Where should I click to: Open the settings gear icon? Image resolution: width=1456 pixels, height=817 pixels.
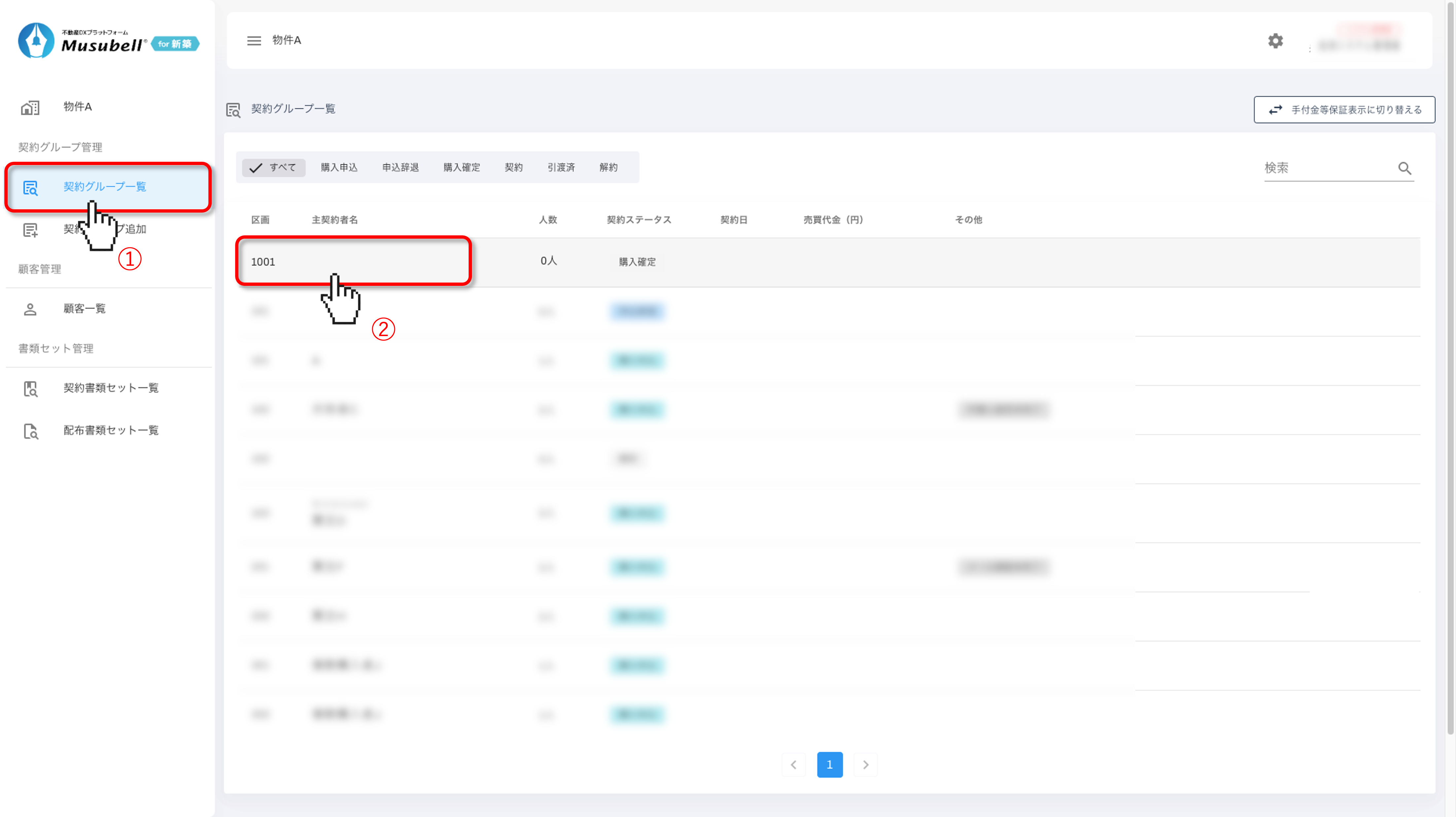point(1275,41)
